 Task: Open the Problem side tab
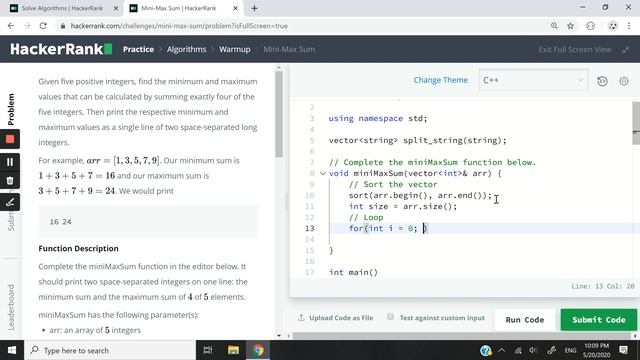coord(11,109)
